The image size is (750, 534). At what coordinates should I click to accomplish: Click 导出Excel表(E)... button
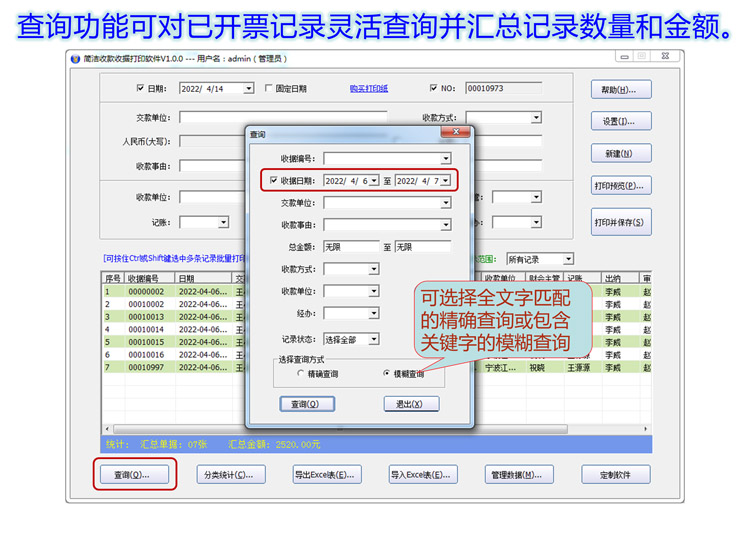click(x=327, y=475)
